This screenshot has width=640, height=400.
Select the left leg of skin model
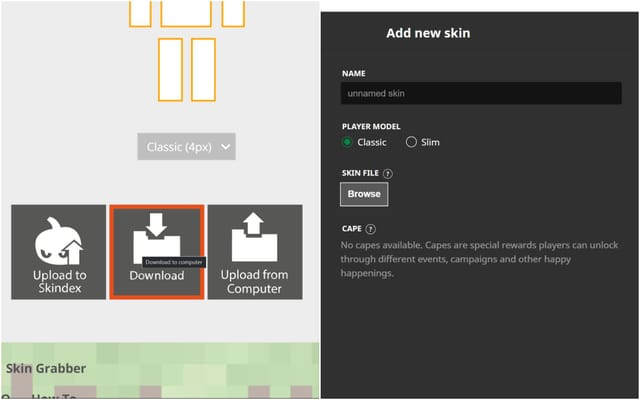tap(170, 69)
